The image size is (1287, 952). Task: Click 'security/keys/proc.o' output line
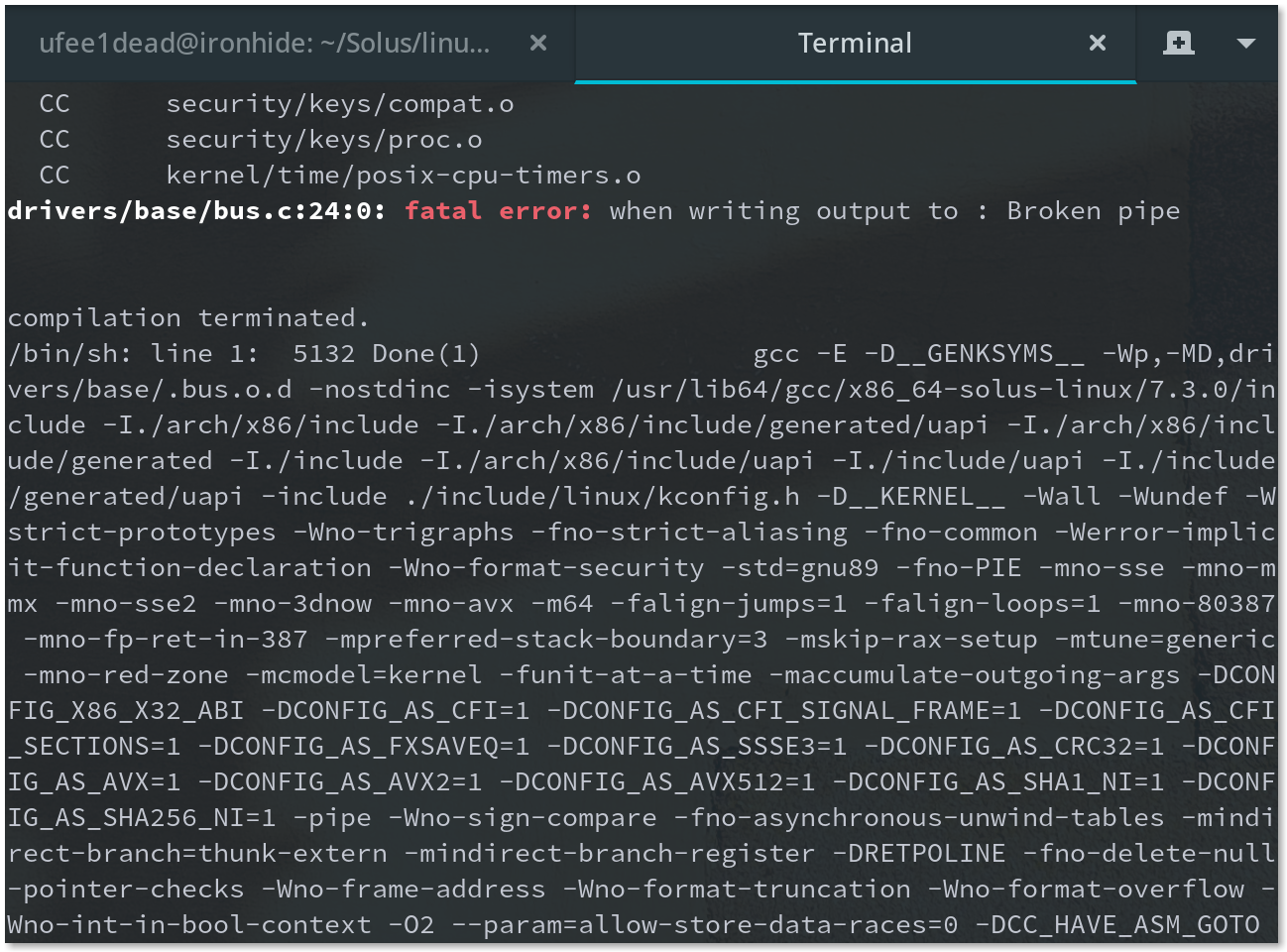(x=324, y=140)
